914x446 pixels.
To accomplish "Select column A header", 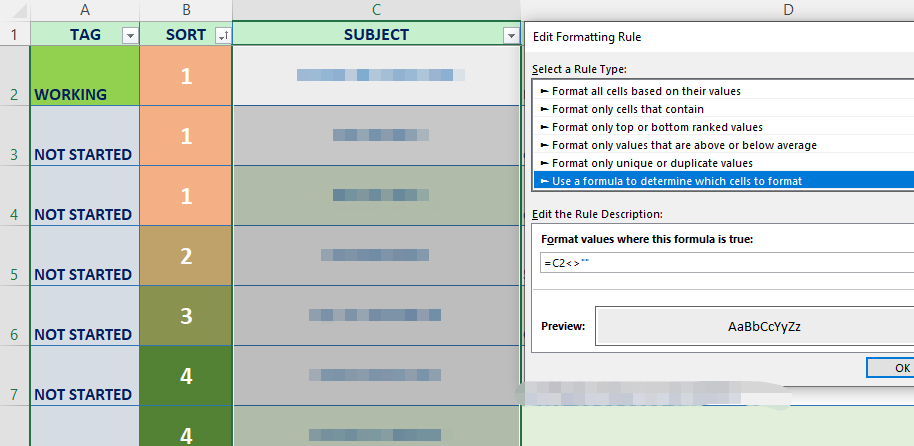I will tap(84, 10).
